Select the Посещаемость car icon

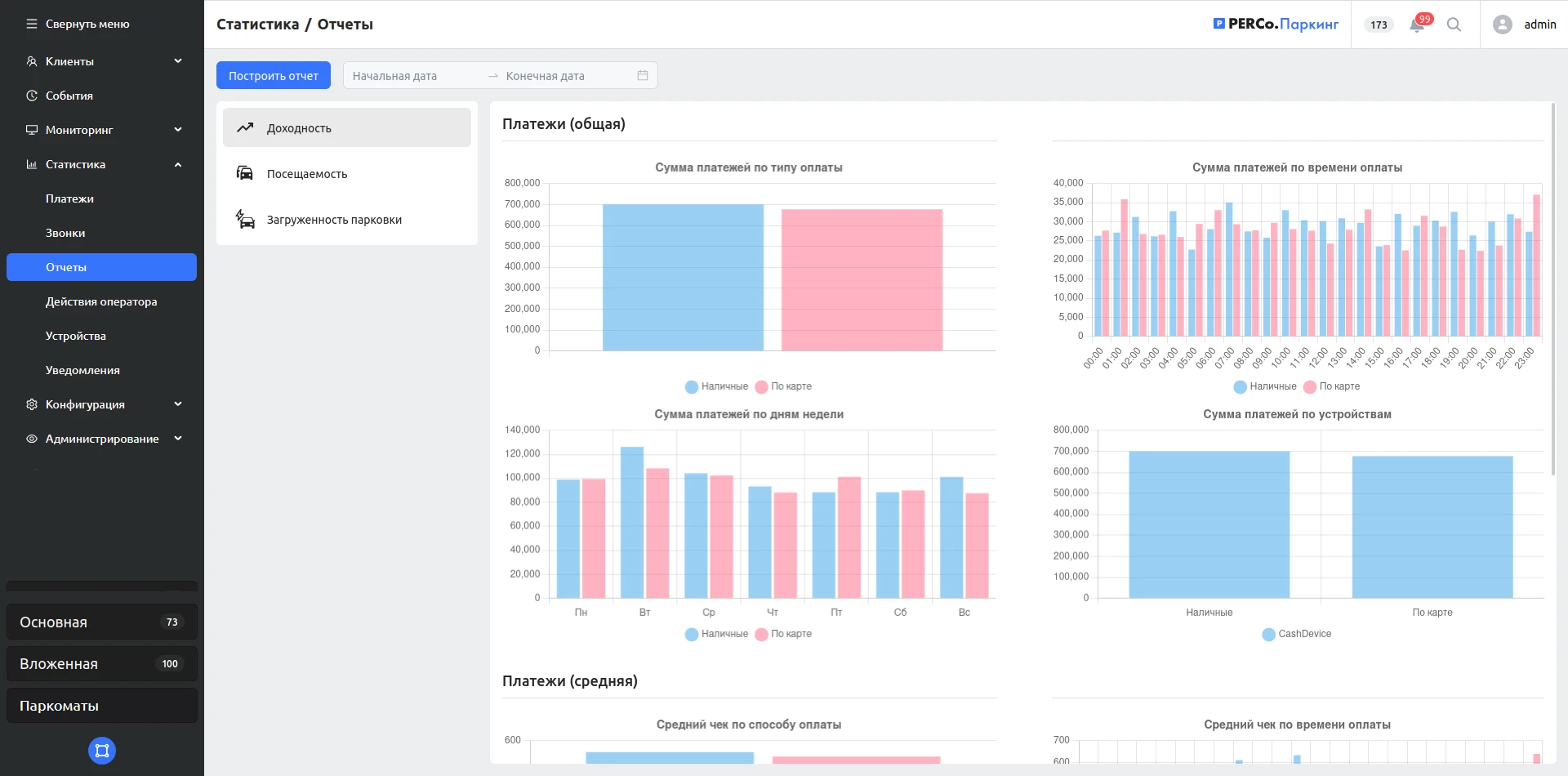pos(245,173)
